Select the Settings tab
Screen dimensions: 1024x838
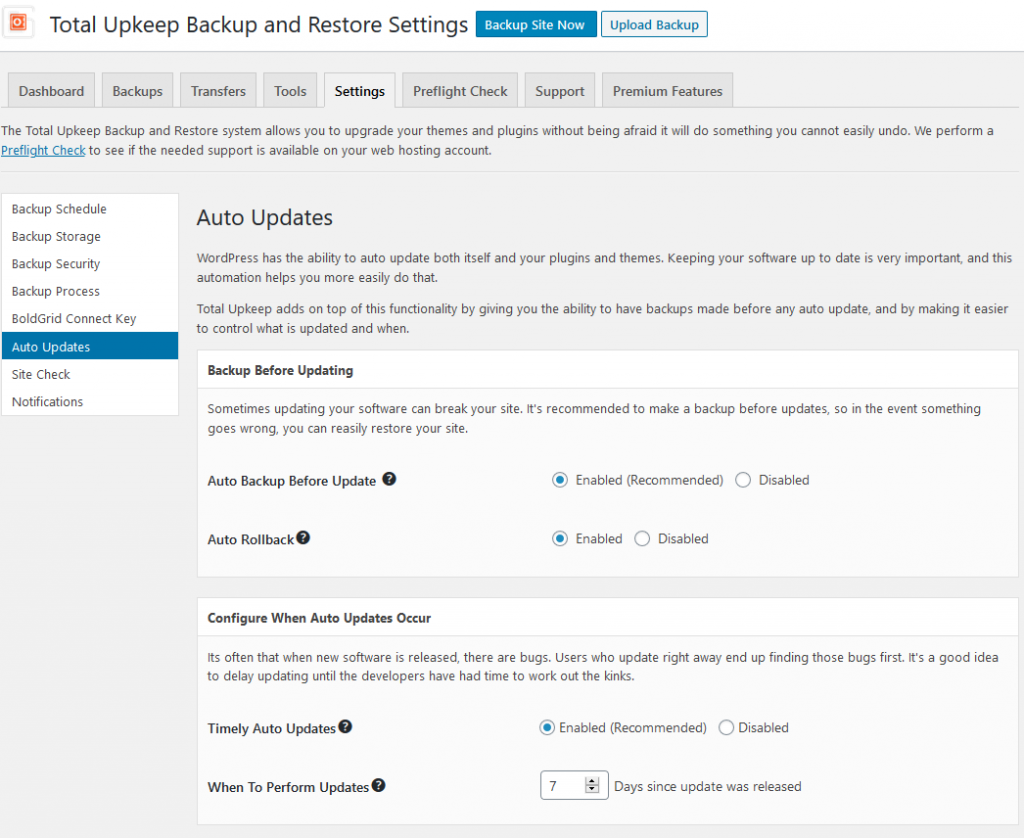[359, 91]
